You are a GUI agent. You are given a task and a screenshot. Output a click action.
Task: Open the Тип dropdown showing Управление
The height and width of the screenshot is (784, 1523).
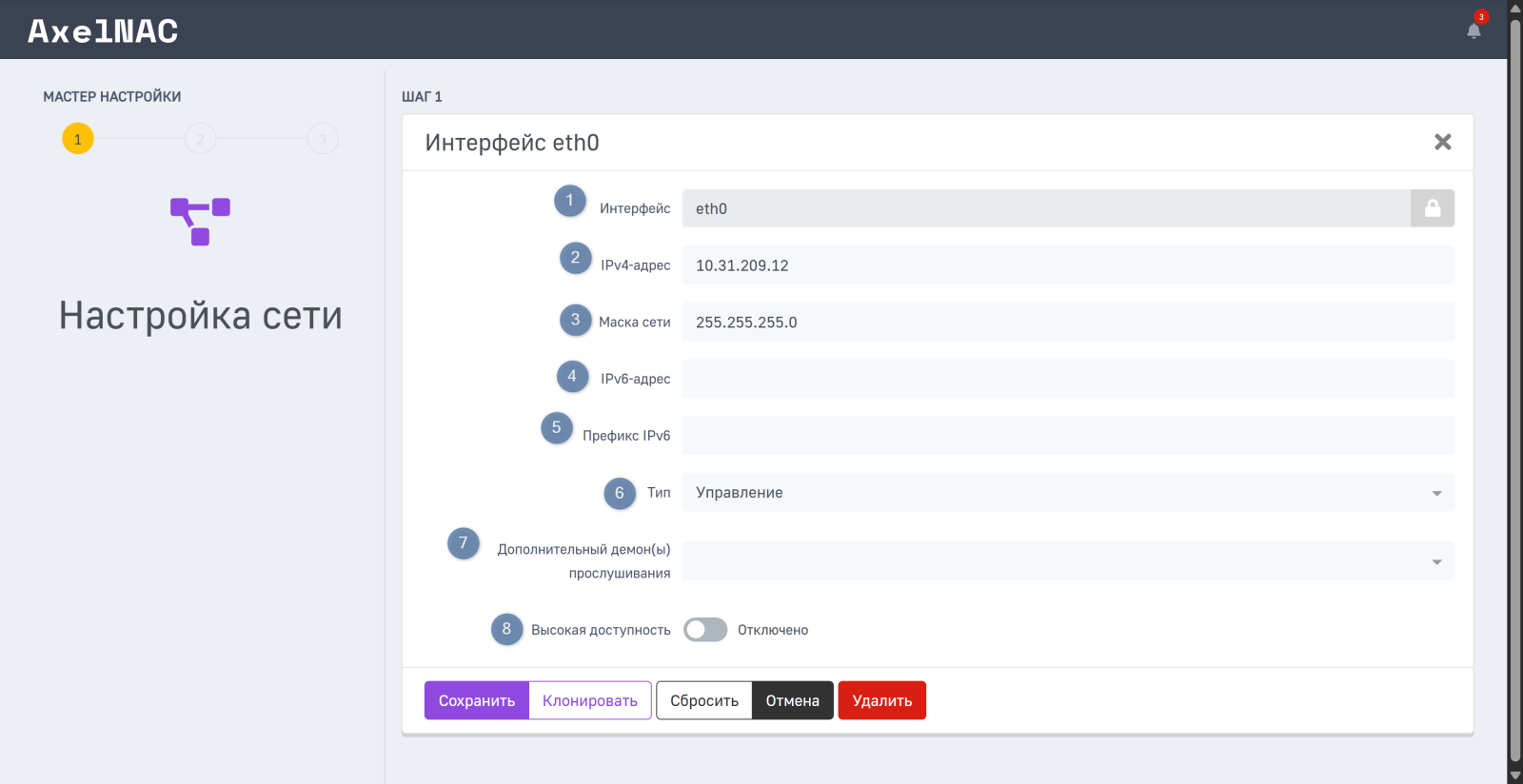pyautogui.click(x=1068, y=493)
